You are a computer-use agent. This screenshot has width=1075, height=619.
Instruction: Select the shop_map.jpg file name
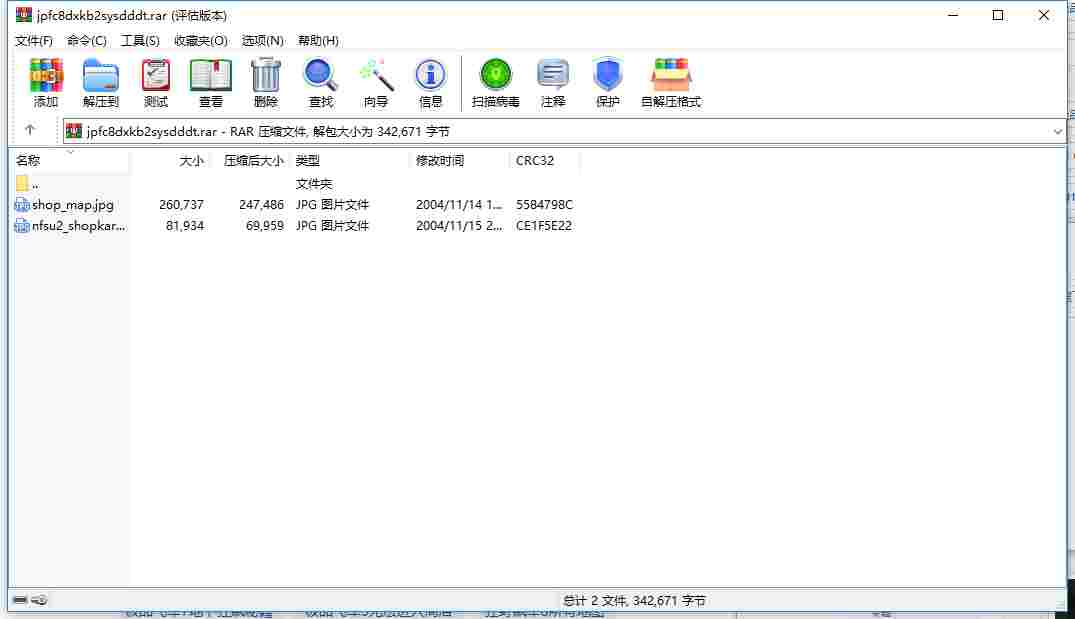[x=73, y=205]
